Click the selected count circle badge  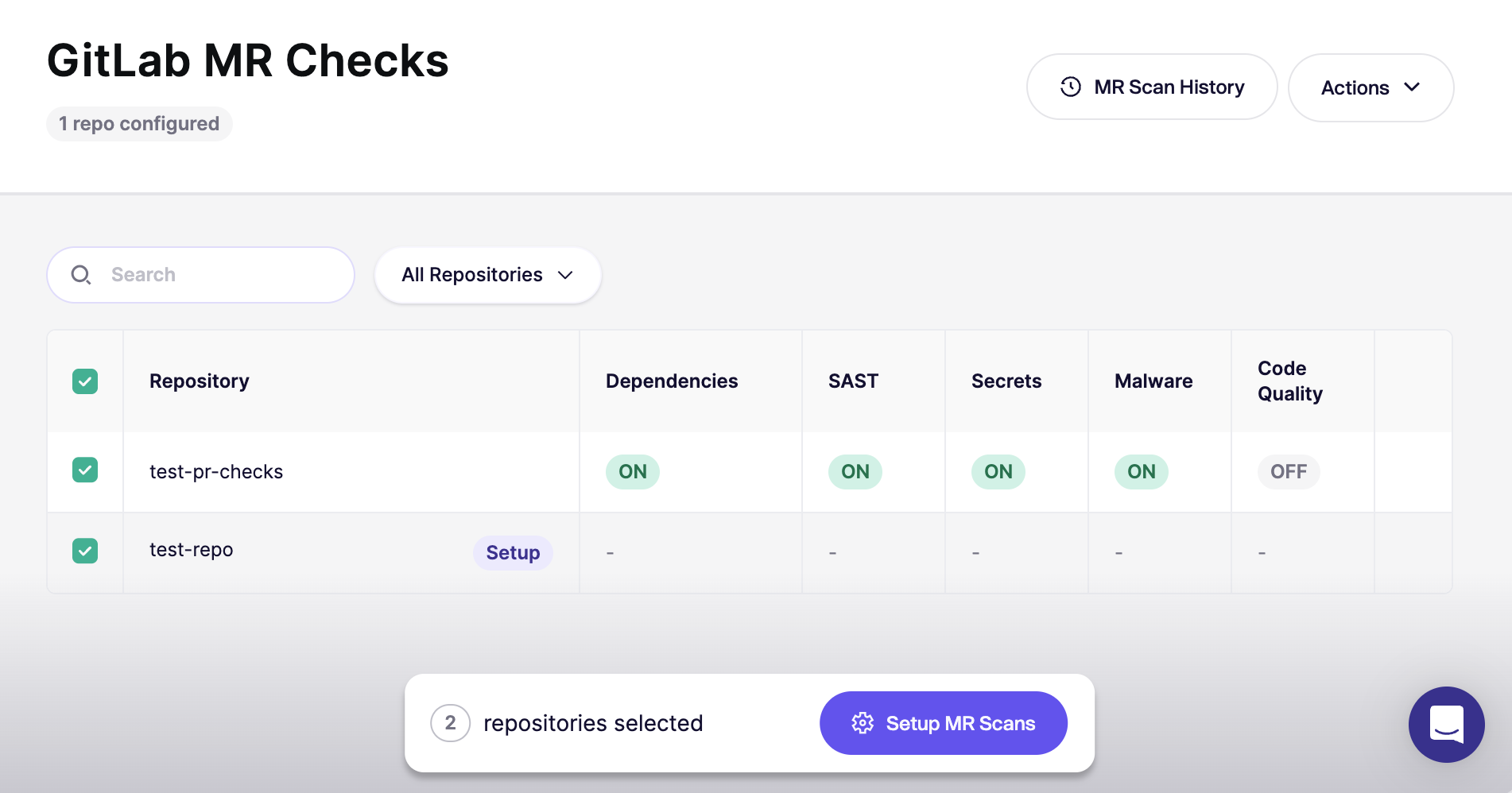tap(450, 723)
